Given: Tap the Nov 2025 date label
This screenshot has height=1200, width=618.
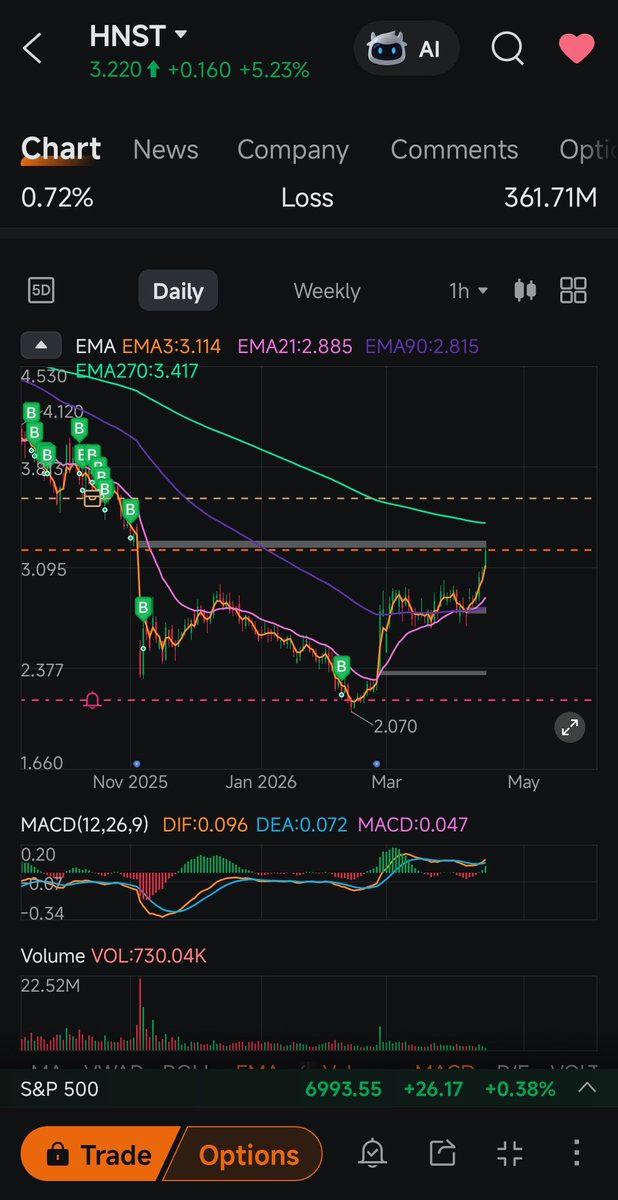Looking at the screenshot, I should 130,782.
